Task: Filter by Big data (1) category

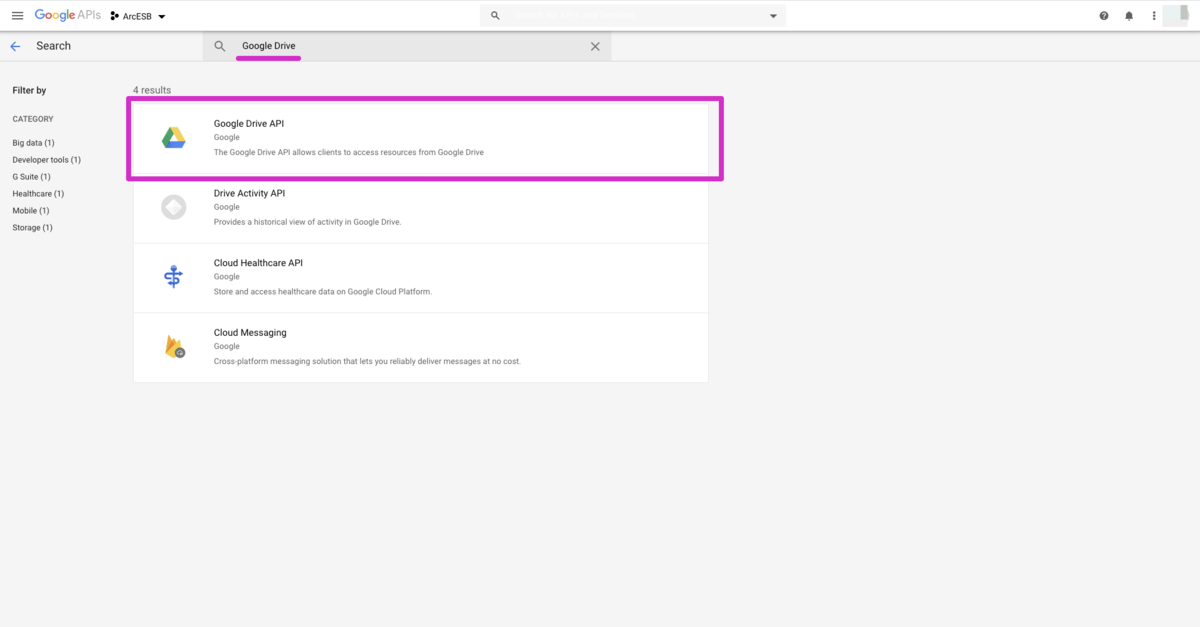Action: click(x=33, y=143)
